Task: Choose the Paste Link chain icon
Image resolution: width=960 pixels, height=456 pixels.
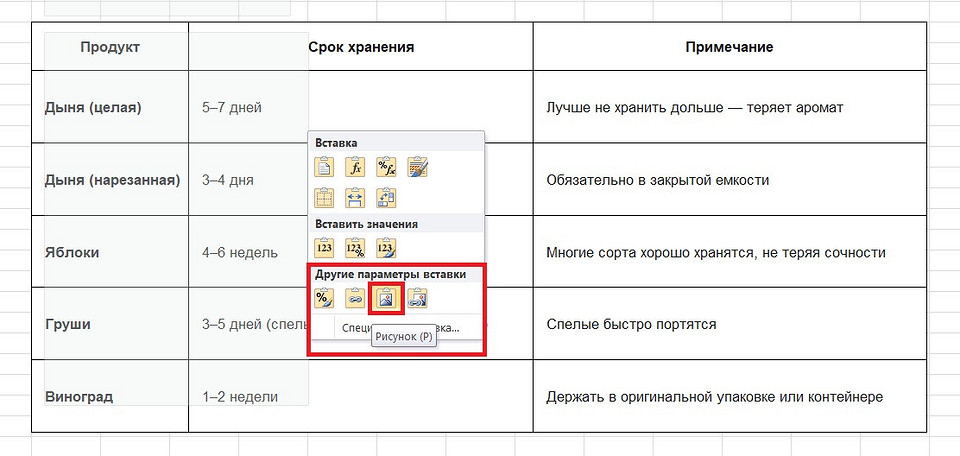Action: (x=355, y=298)
